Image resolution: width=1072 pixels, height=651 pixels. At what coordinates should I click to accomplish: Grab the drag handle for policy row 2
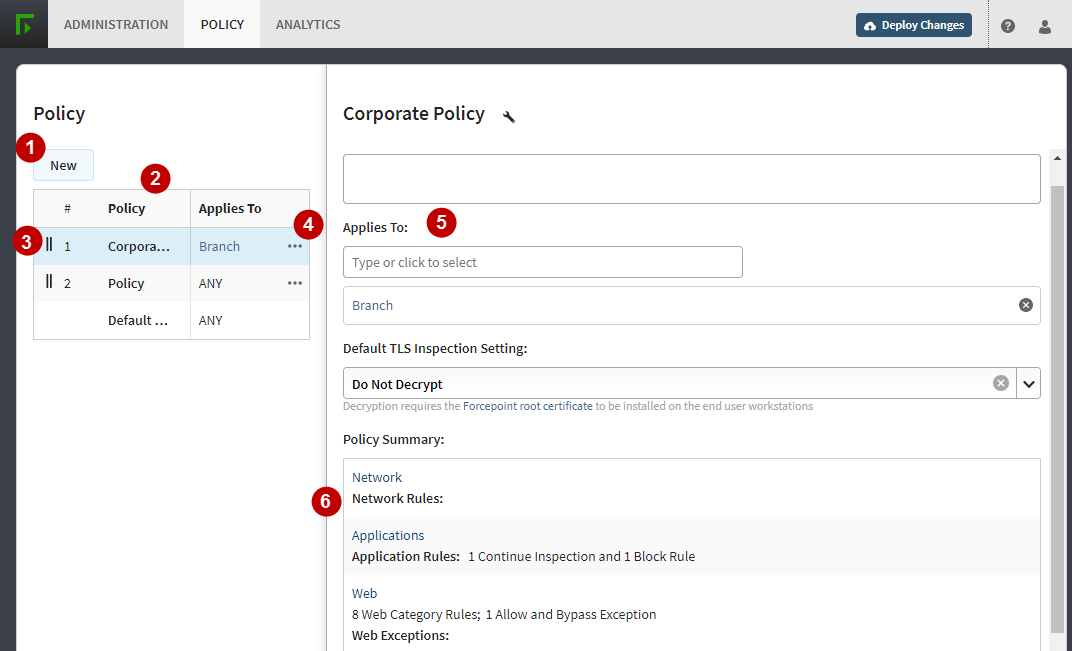pyautogui.click(x=49, y=281)
